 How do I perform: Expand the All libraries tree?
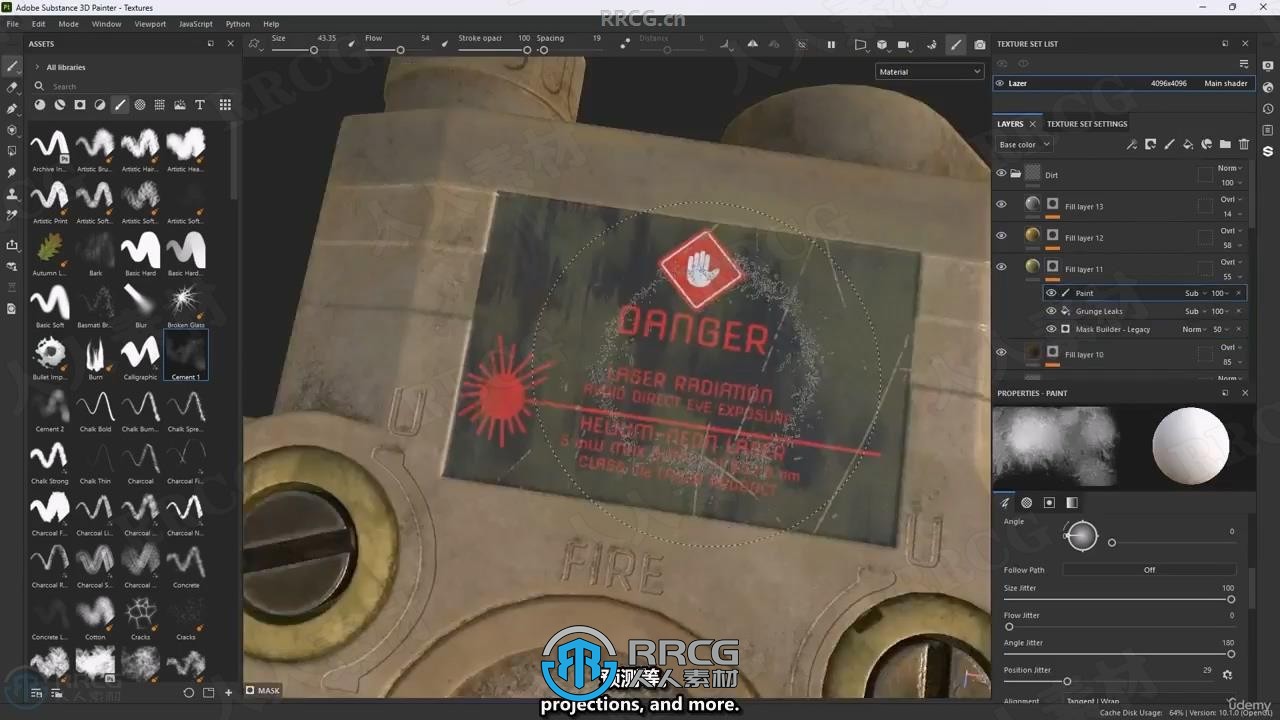(x=37, y=67)
